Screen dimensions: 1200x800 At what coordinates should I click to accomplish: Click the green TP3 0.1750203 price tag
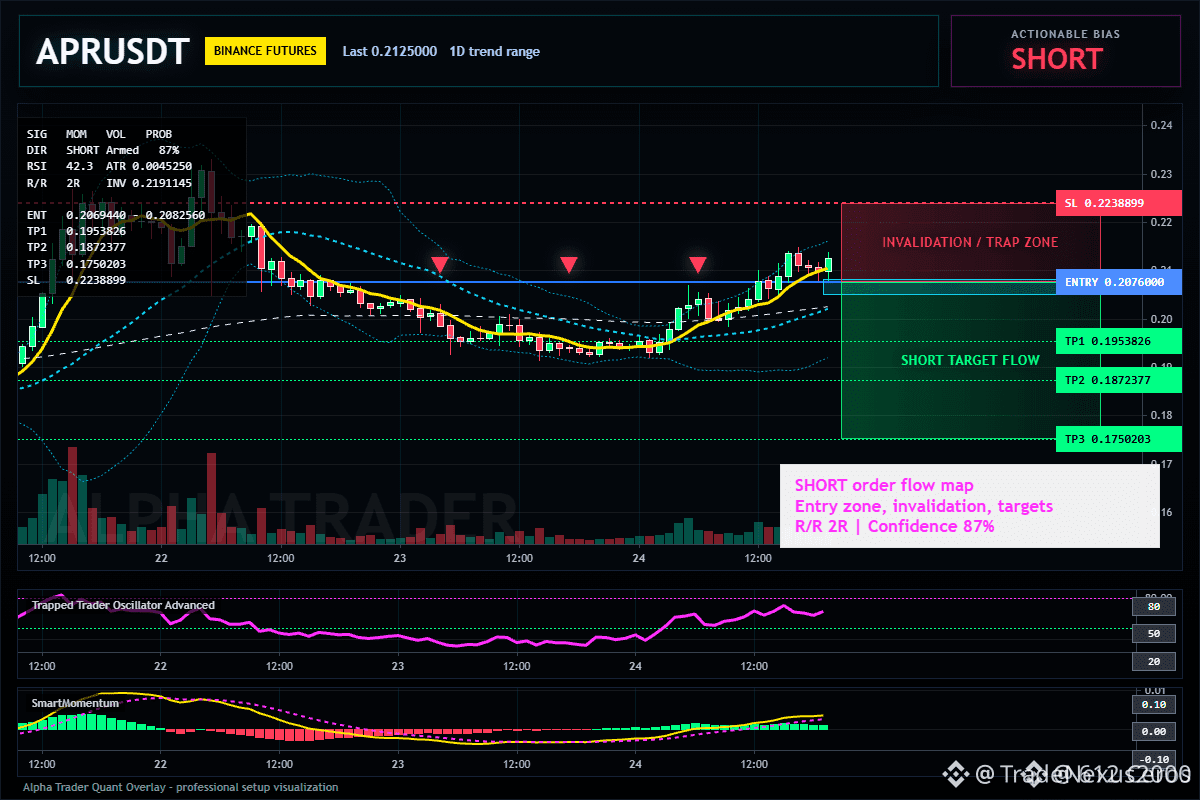pyautogui.click(x=1118, y=439)
